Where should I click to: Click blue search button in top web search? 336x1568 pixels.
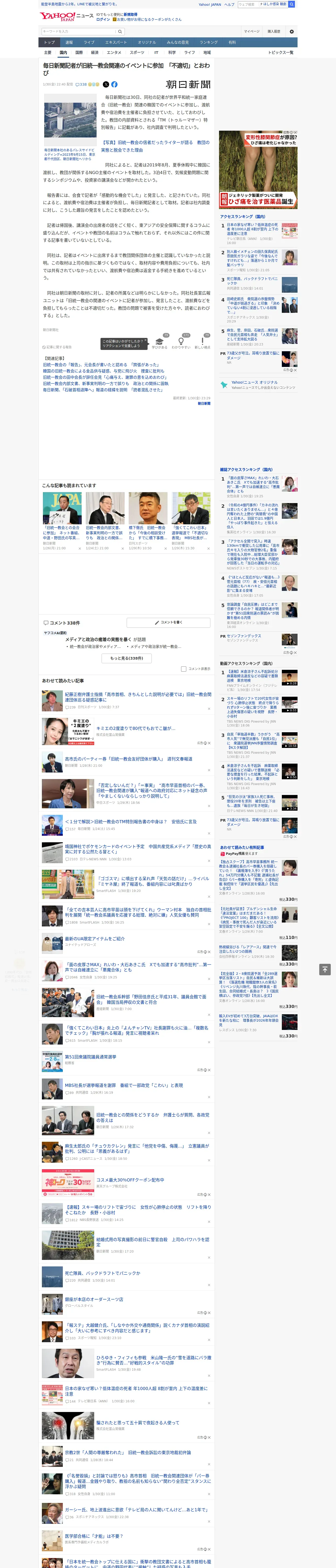(x=292, y=4)
